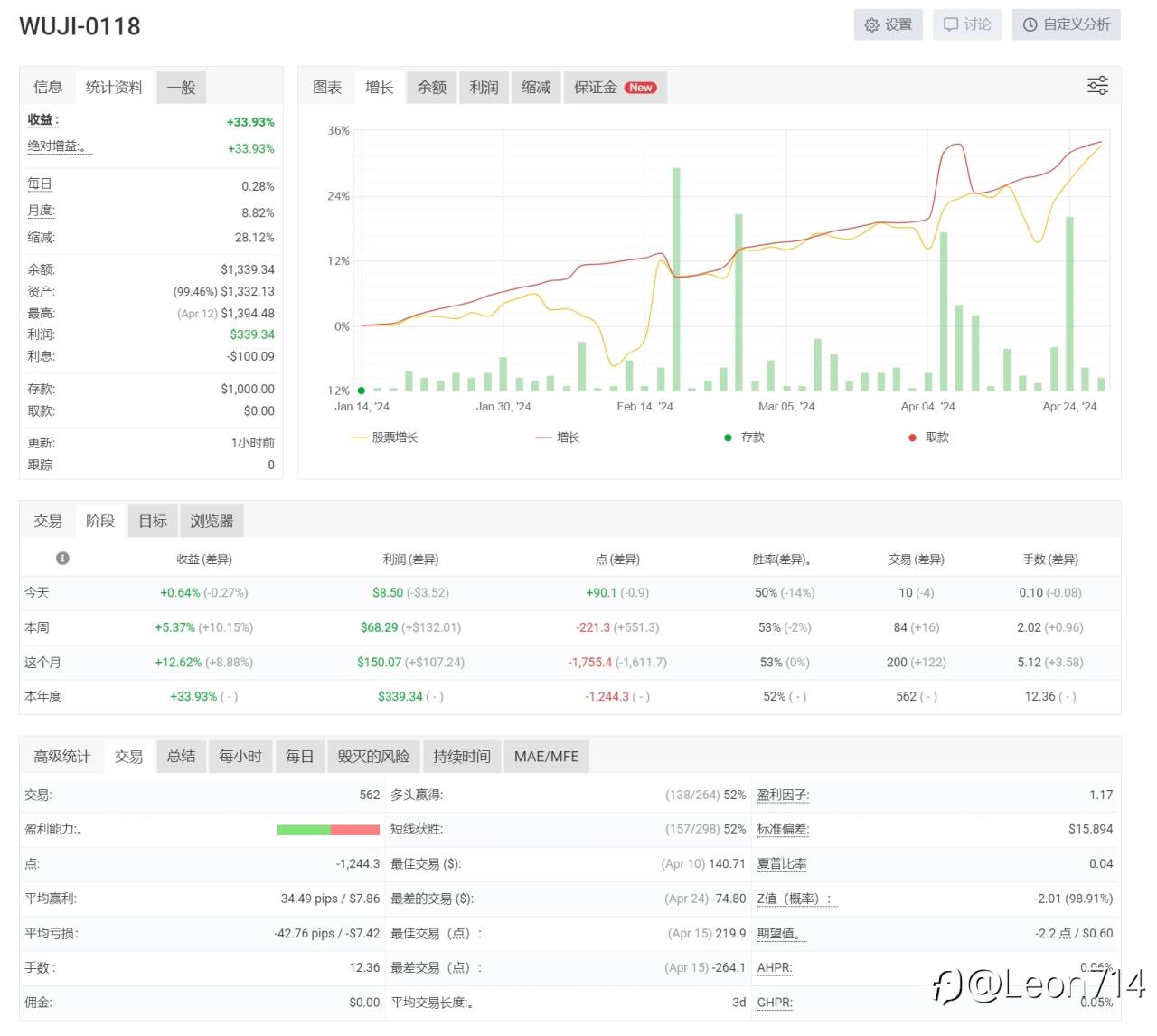Switch to the 统计资料 tab

pos(115,87)
